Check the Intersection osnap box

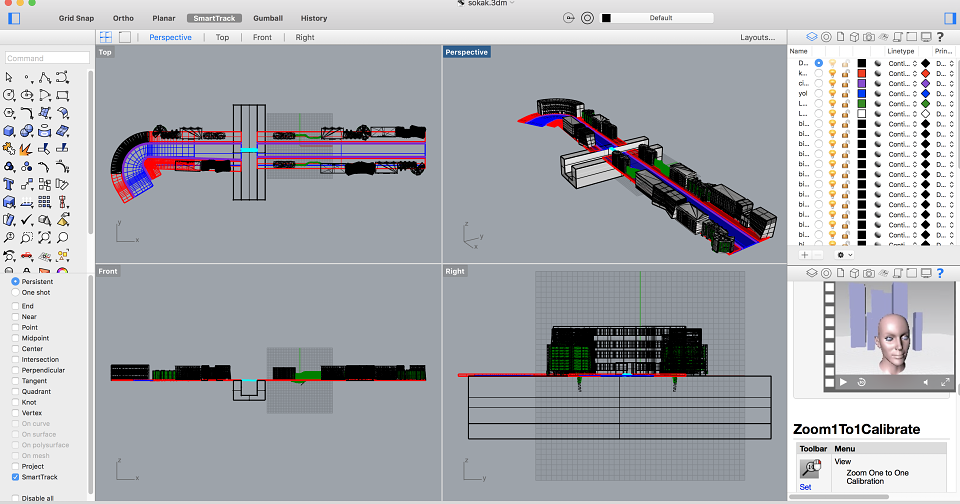pyautogui.click(x=15, y=359)
